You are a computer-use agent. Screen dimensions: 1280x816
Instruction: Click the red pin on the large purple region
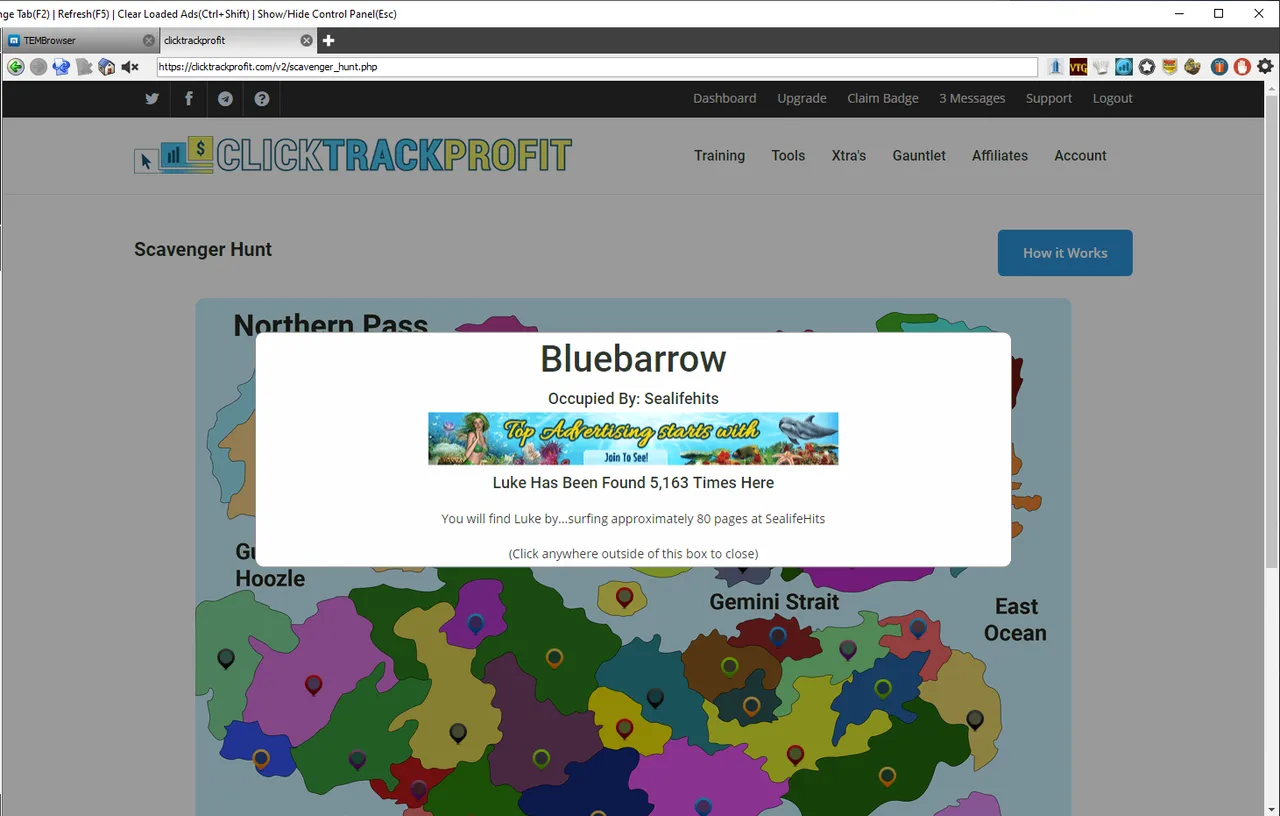[313, 685]
